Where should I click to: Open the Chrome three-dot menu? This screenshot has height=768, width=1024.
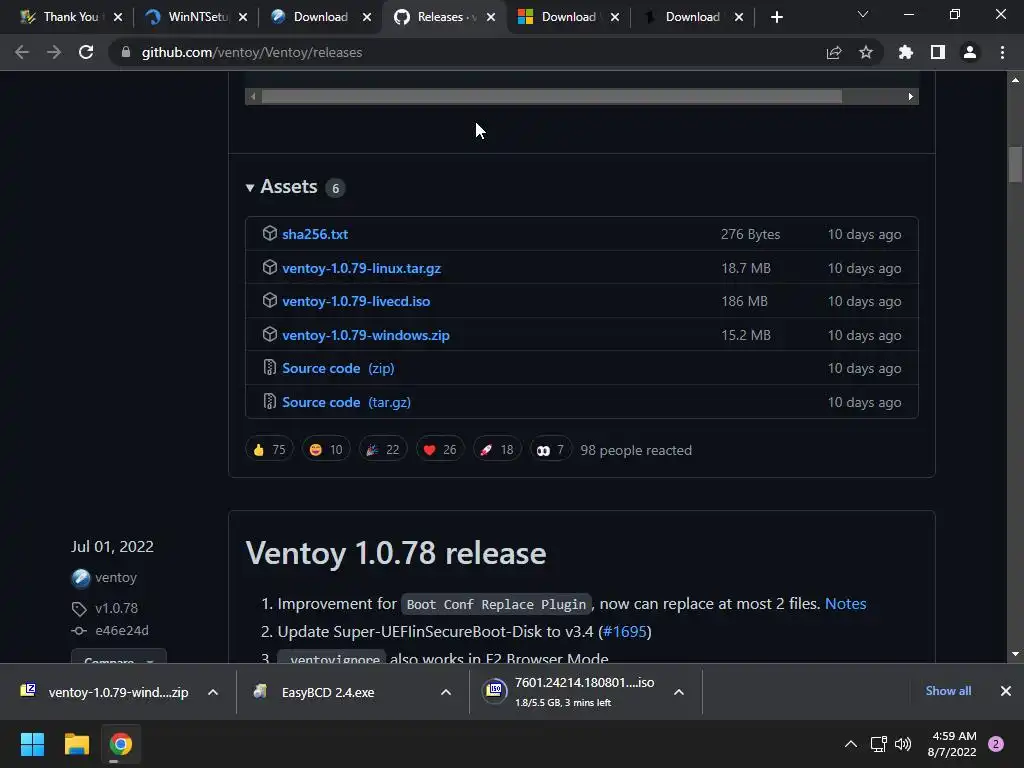(1002, 52)
